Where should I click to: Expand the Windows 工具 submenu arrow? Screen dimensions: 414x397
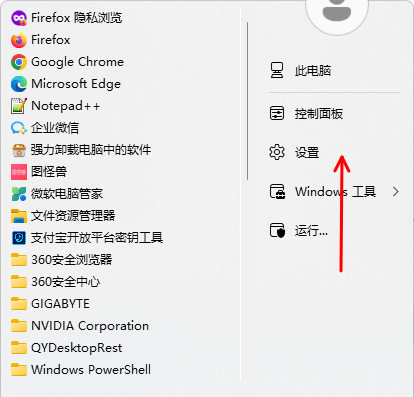tap(396, 192)
